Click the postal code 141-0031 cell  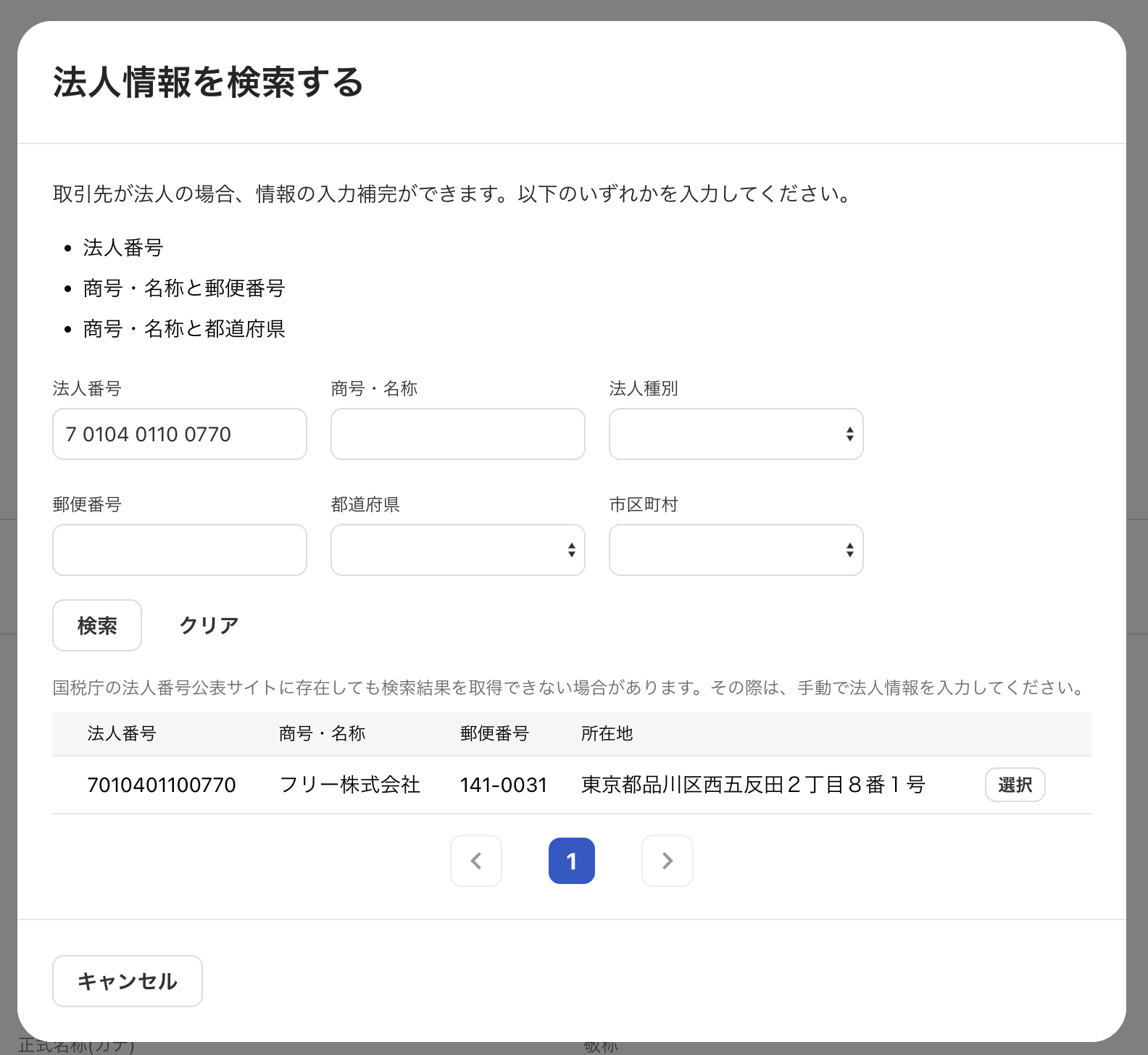click(504, 785)
